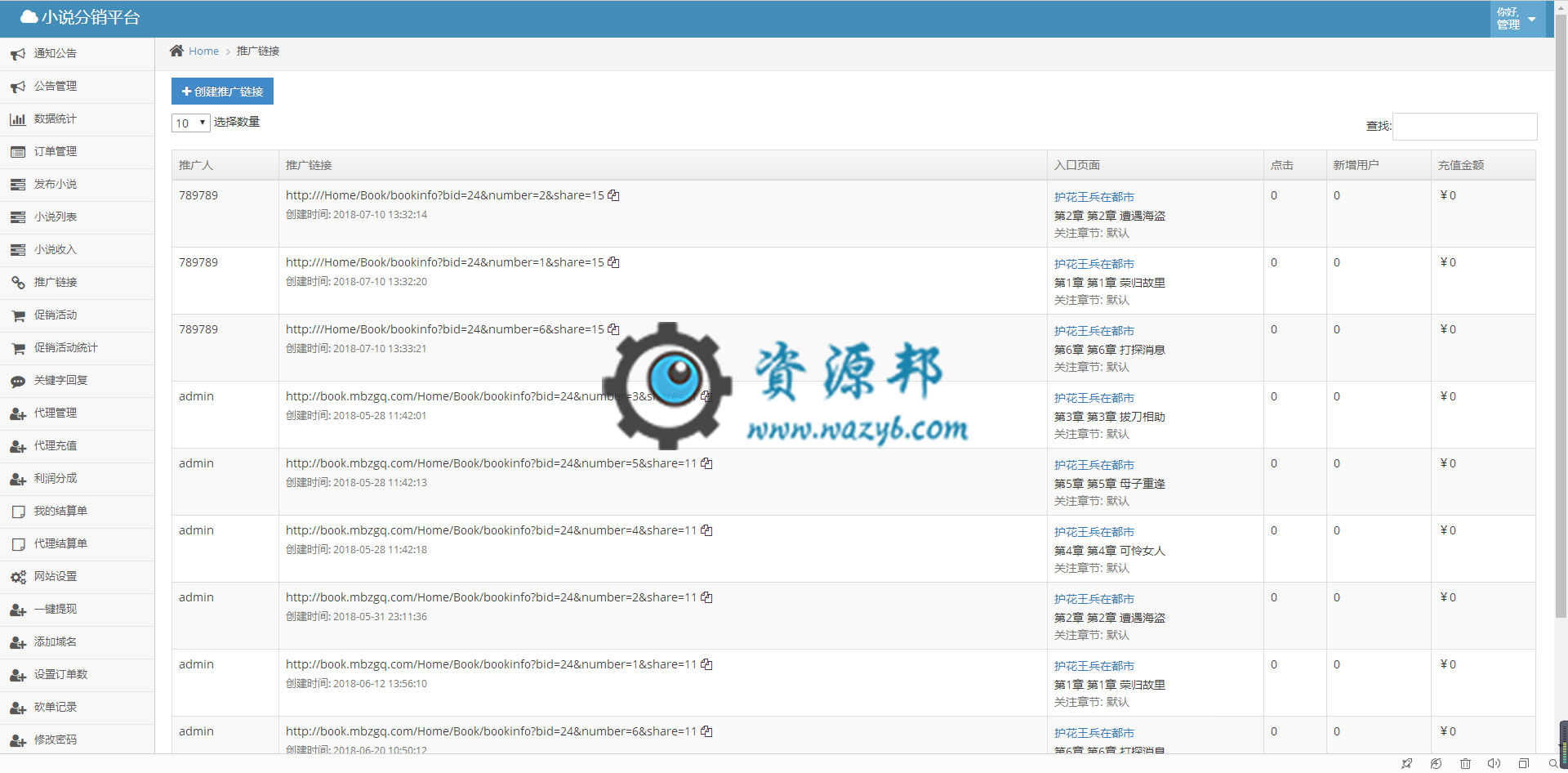
Task: Click the text 创建时间: 2018-05-31 23:11:36
Action: point(356,617)
